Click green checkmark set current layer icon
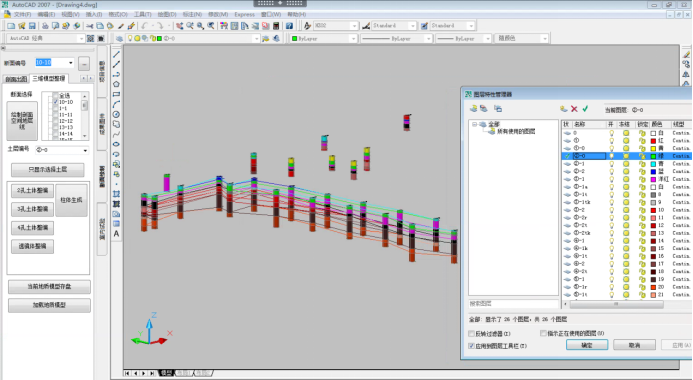Image resolution: width=693 pixels, height=380 pixels. click(585, 109)
